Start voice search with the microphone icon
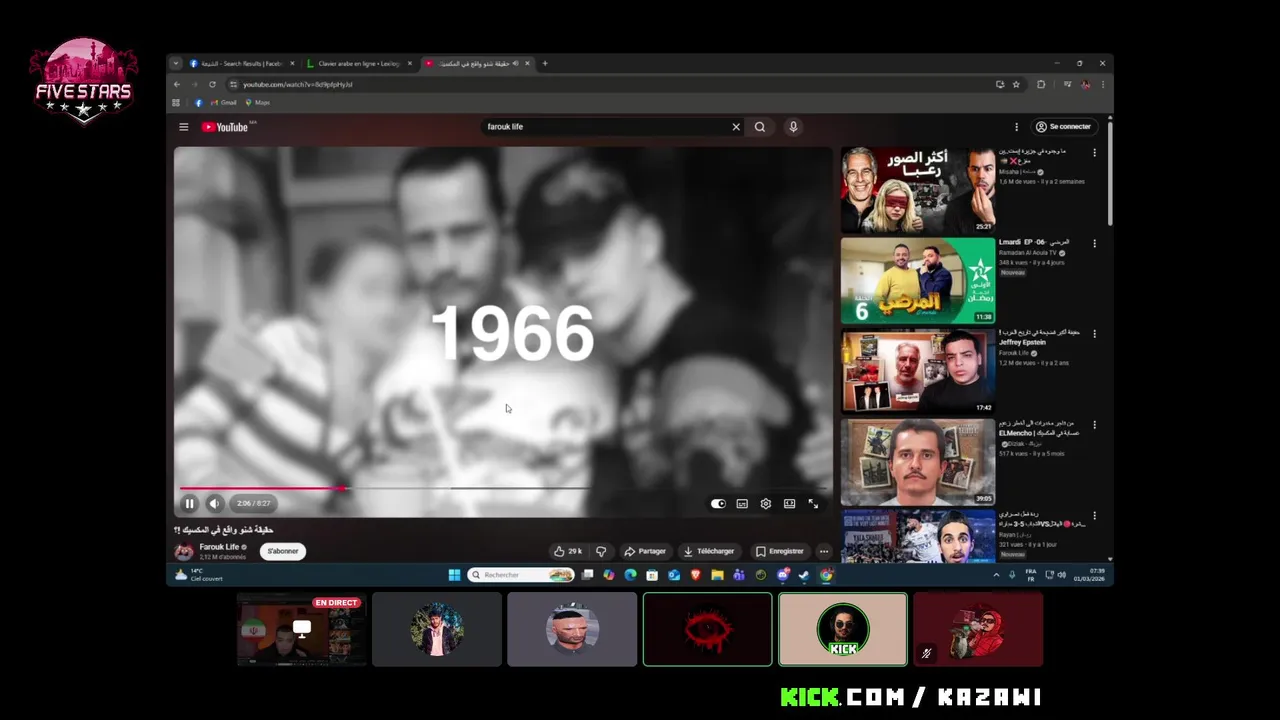 (793, 127)
